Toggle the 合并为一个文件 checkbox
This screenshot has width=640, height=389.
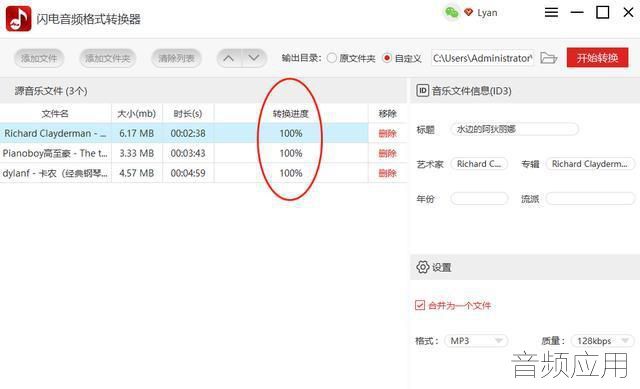click(420, 305)
